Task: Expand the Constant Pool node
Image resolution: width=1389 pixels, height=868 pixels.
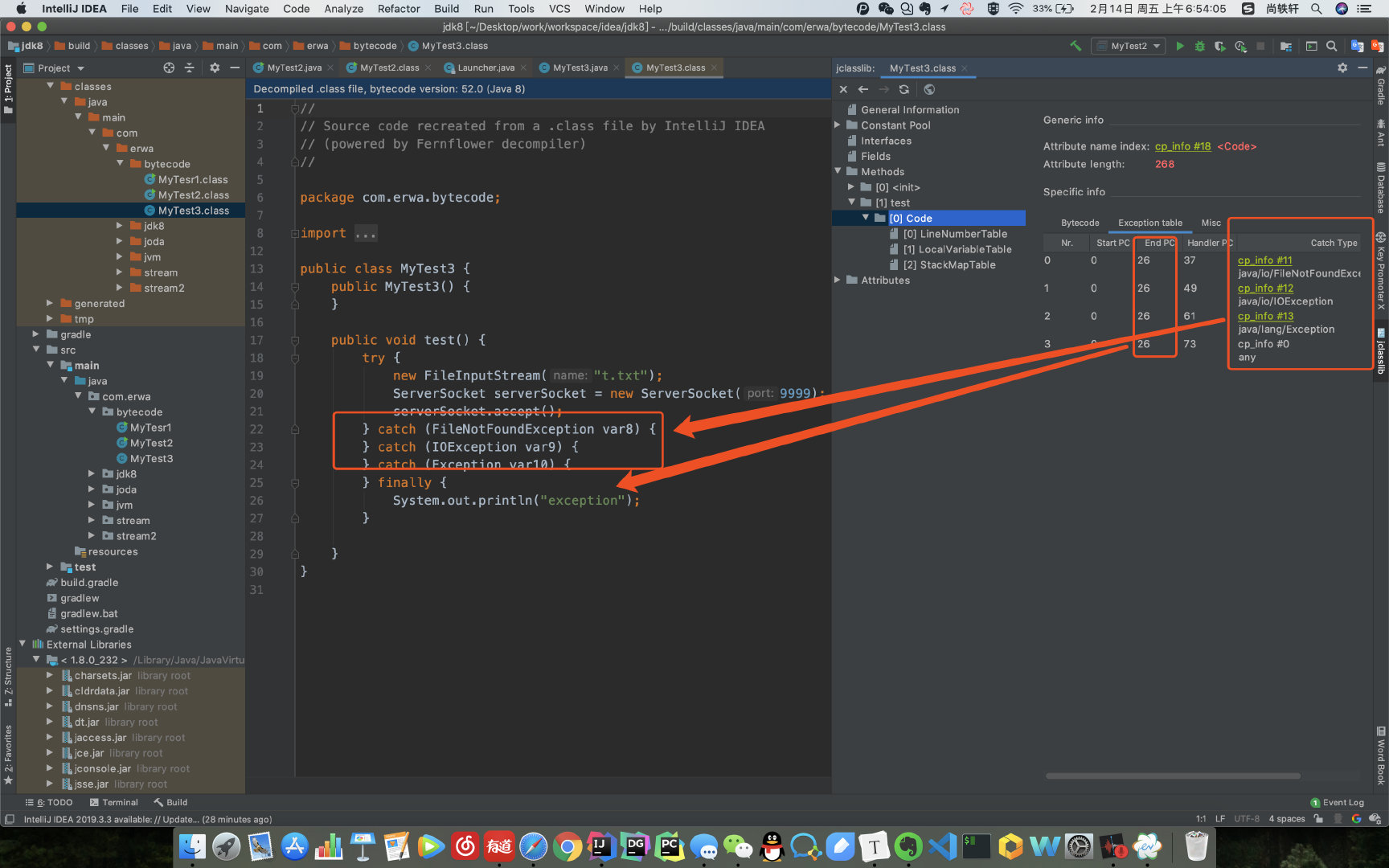Action: (838, 125)
